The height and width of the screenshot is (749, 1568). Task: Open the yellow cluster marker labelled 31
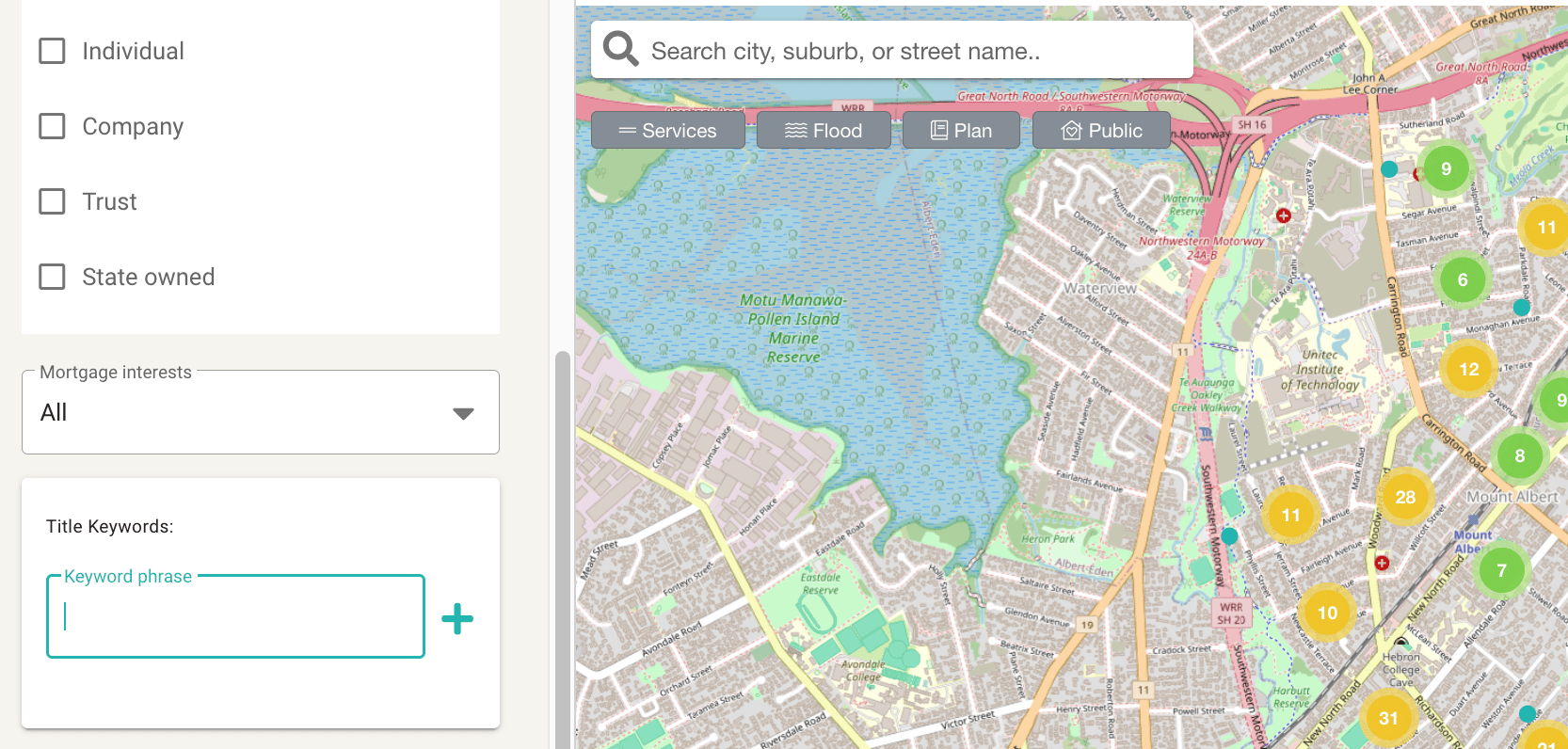tap(1388, 718)
